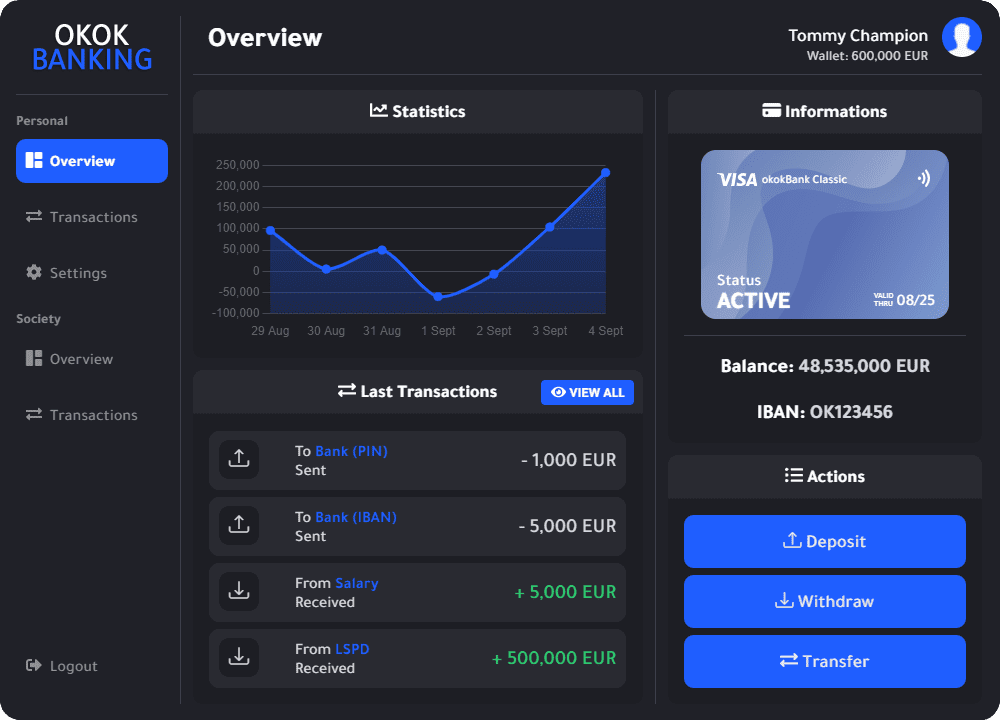The width and height of the screenshot is (1000, 720).
Task: Click upload icon on Bank (PIN) transaction
Action: [239, 460]
